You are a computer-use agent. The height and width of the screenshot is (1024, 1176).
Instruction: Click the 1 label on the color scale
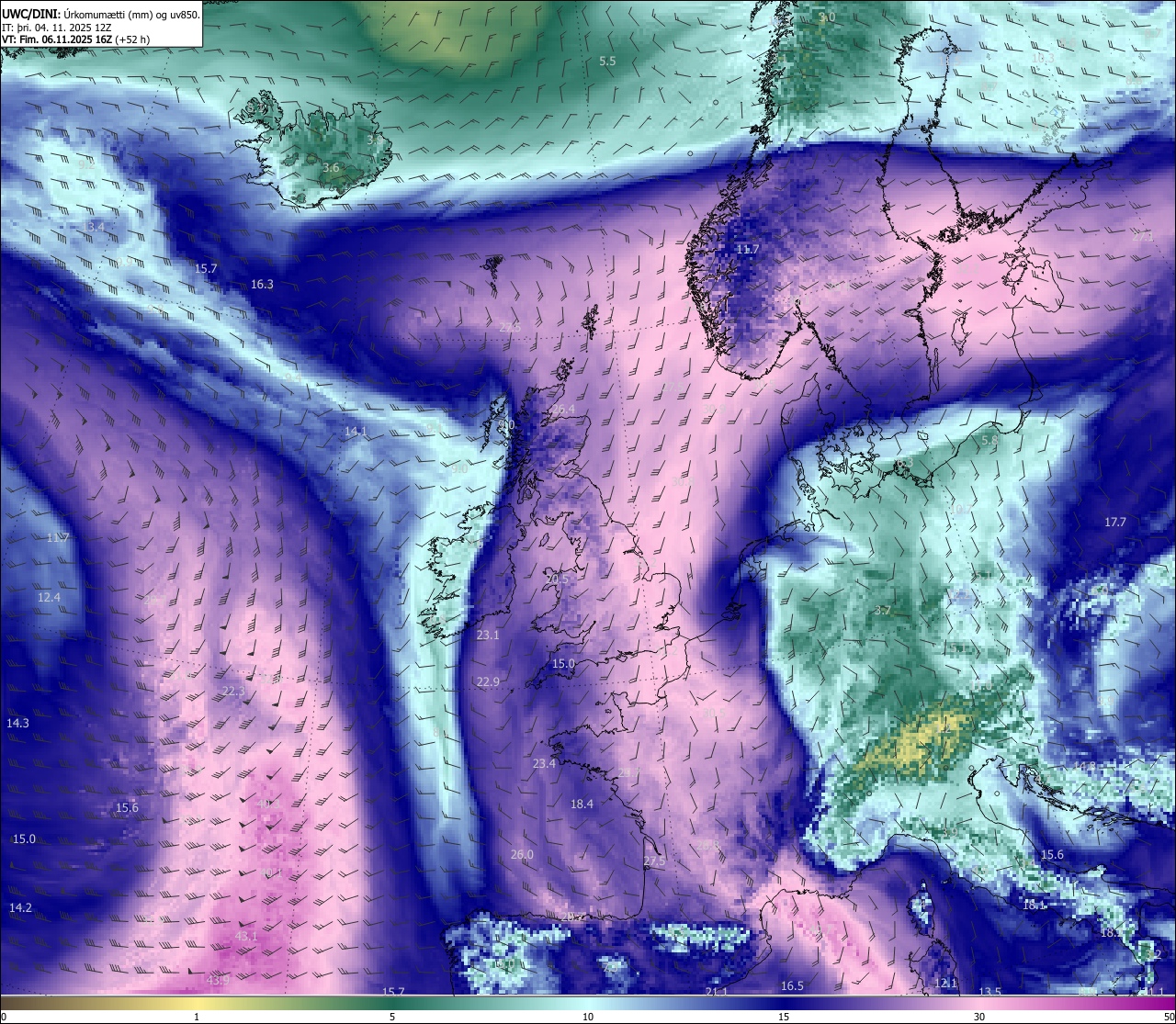click(x=197, y=1017)
